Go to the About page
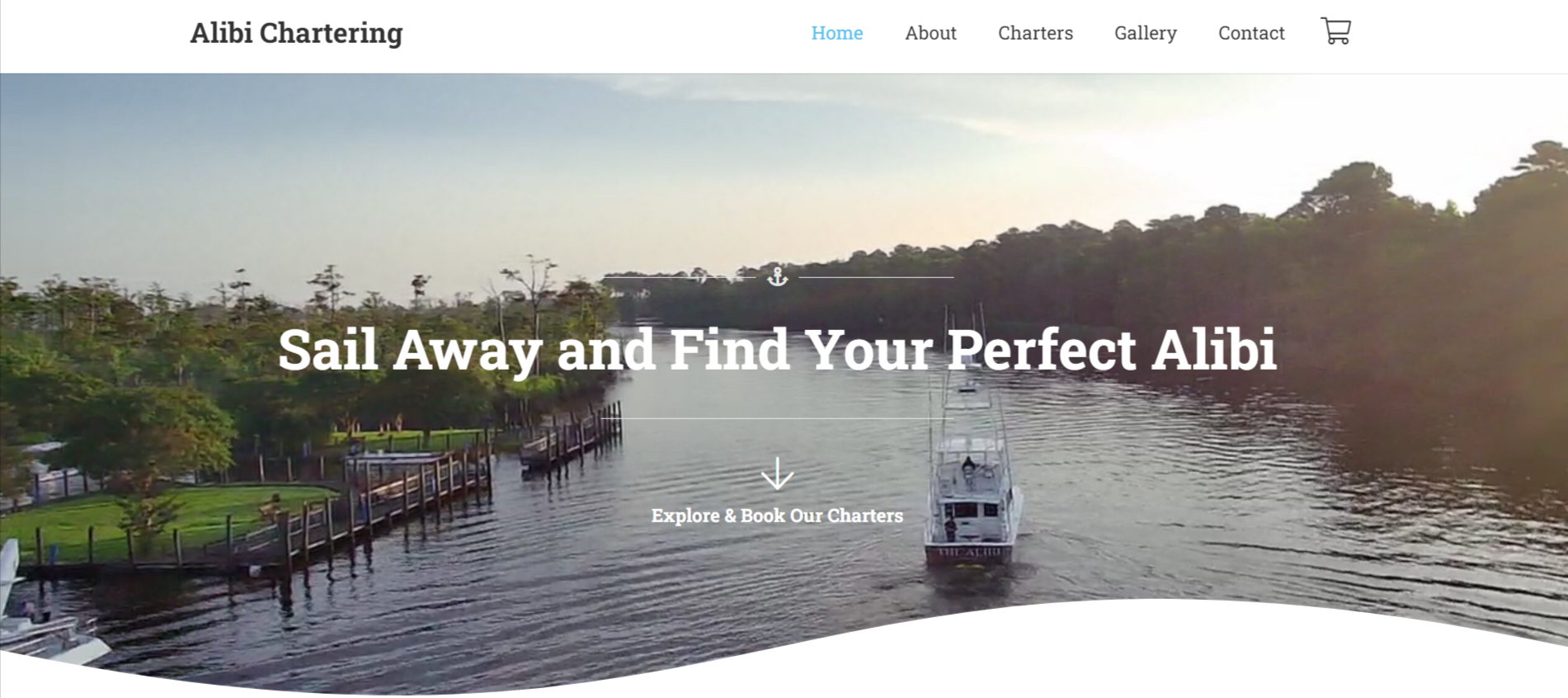The image size is (1568, 698). point(930,33)
